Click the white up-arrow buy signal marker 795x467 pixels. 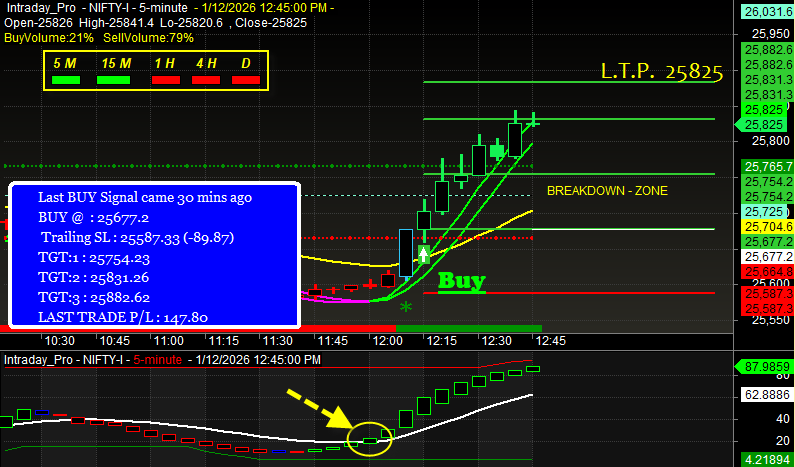[x=424, y=254]
